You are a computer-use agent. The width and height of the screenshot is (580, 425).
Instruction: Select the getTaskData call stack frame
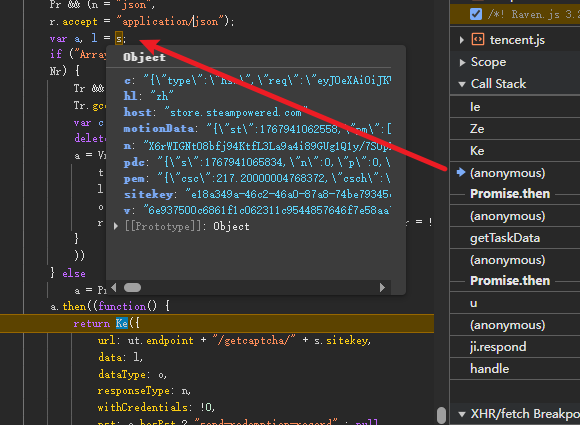(x=515, y=238)
